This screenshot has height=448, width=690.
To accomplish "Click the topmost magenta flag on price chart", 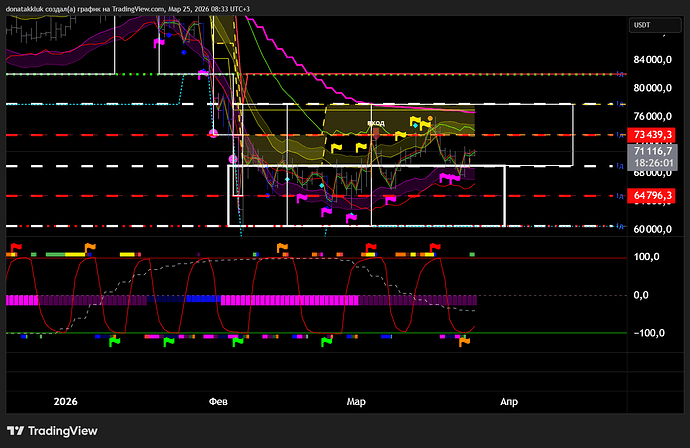I will [158, 44].
